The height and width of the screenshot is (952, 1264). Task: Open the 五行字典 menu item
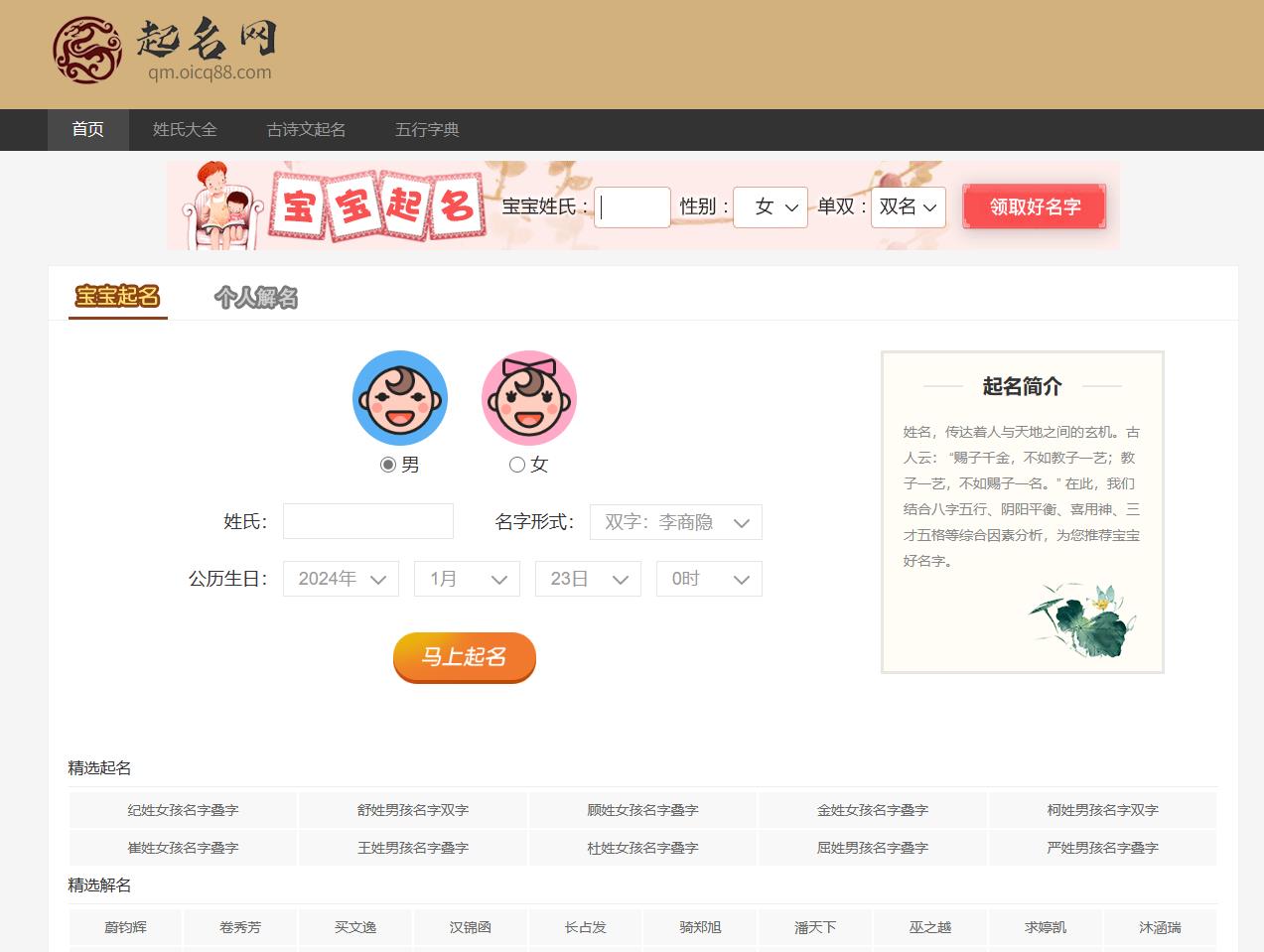pyautogui.click(x=425, y=129)
